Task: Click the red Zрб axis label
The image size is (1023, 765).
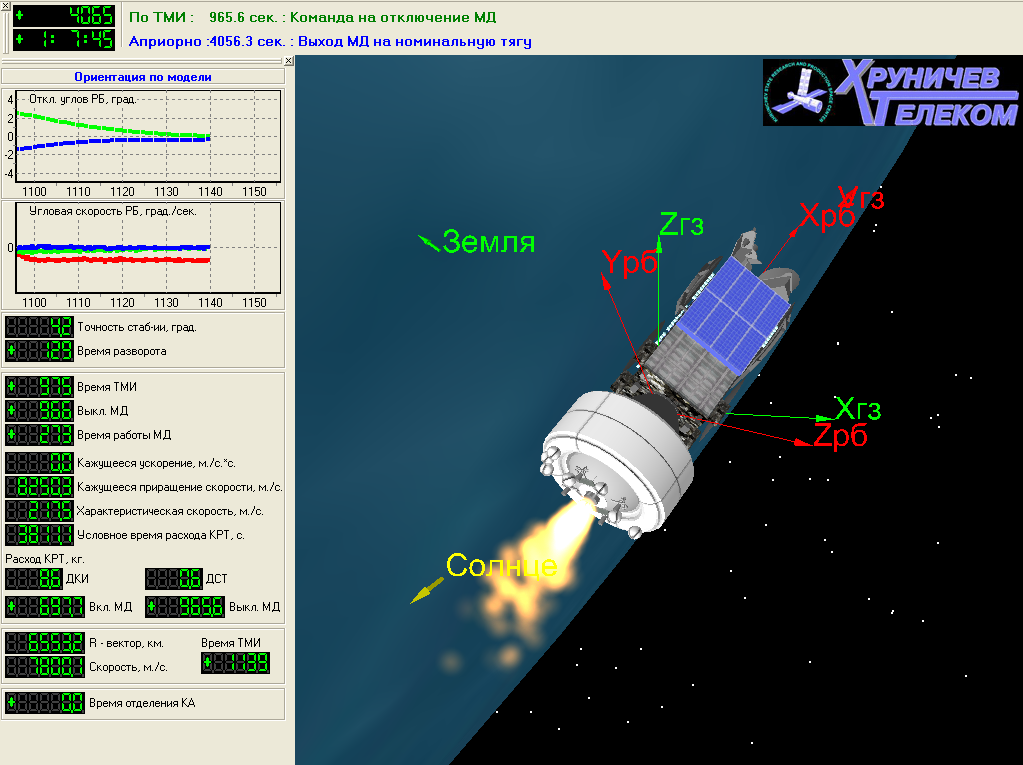Action: (840, 436)
